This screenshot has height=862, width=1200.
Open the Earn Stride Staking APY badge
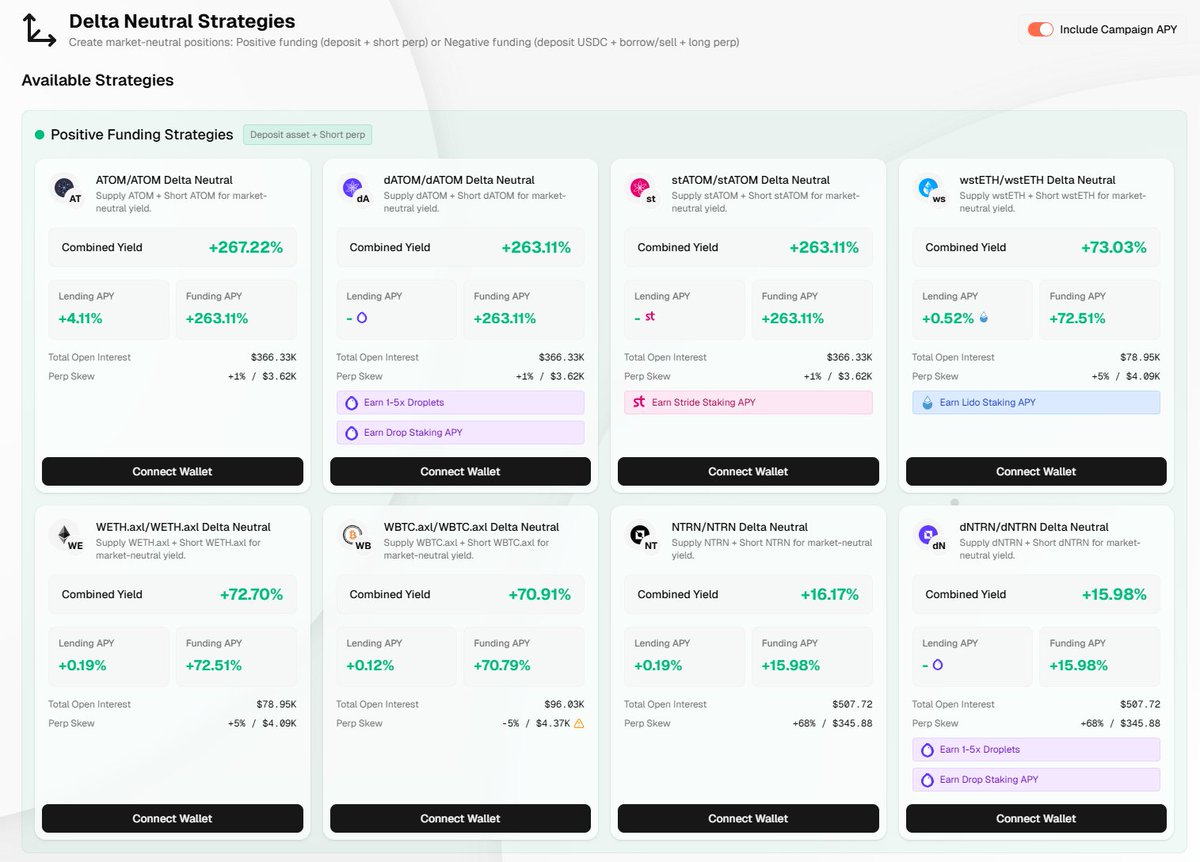pyautogui.click(x=748, y=402)
